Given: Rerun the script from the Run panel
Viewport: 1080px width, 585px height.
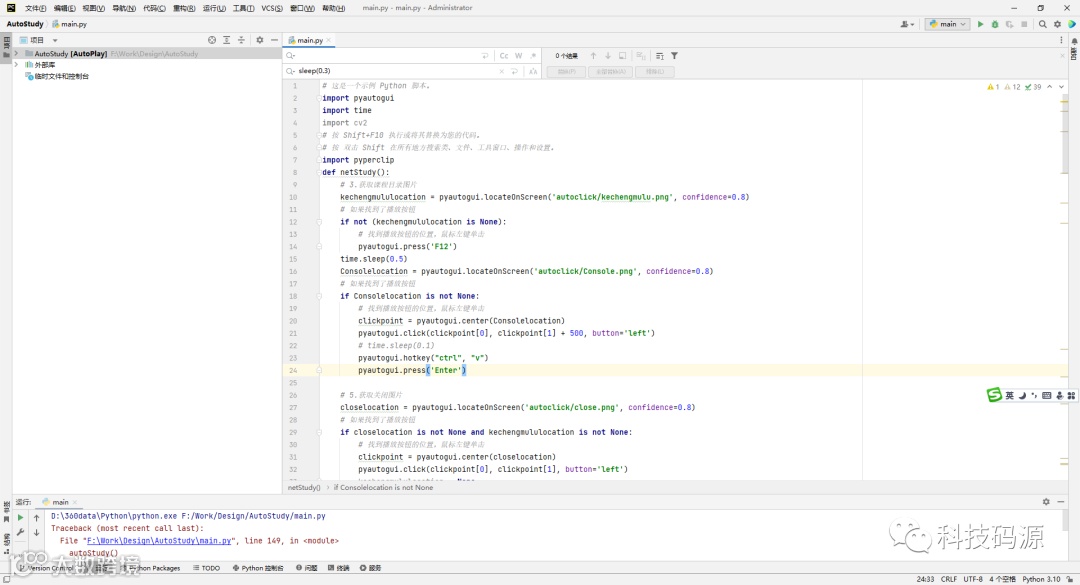Looking at the screenshot, I should tap(20, 517).
